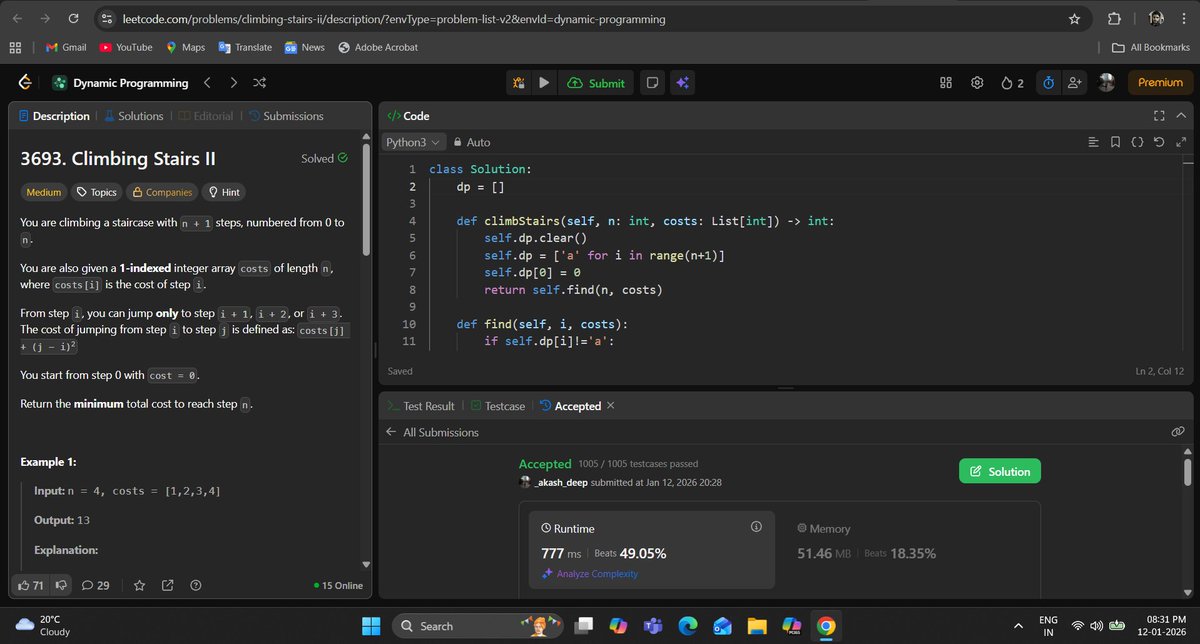The width and height of the screenshot is (1200, 644).
Task: Reveal the Hint
Action: pos(225,192)
